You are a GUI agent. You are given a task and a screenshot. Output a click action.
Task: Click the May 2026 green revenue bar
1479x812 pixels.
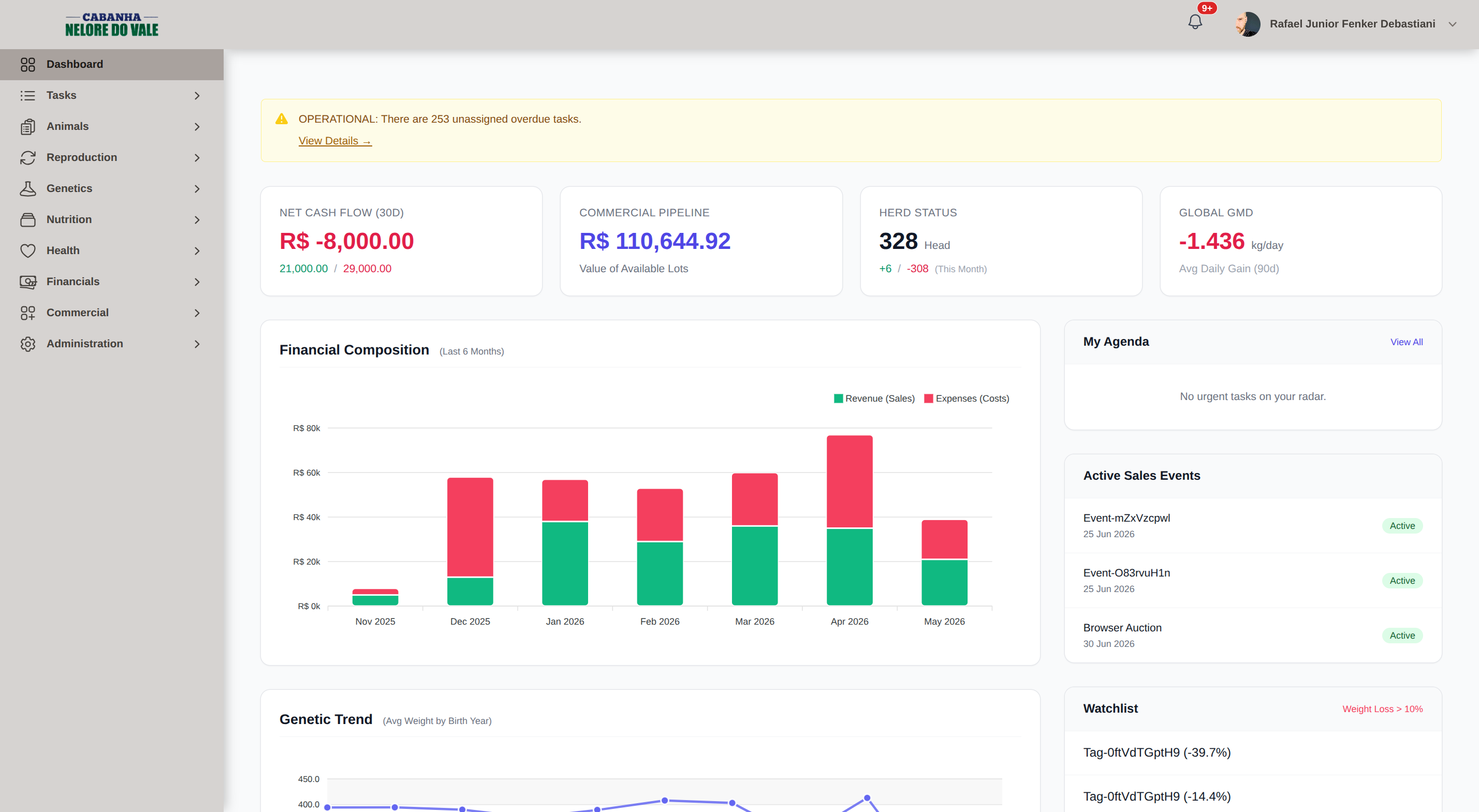pos(944,582)
